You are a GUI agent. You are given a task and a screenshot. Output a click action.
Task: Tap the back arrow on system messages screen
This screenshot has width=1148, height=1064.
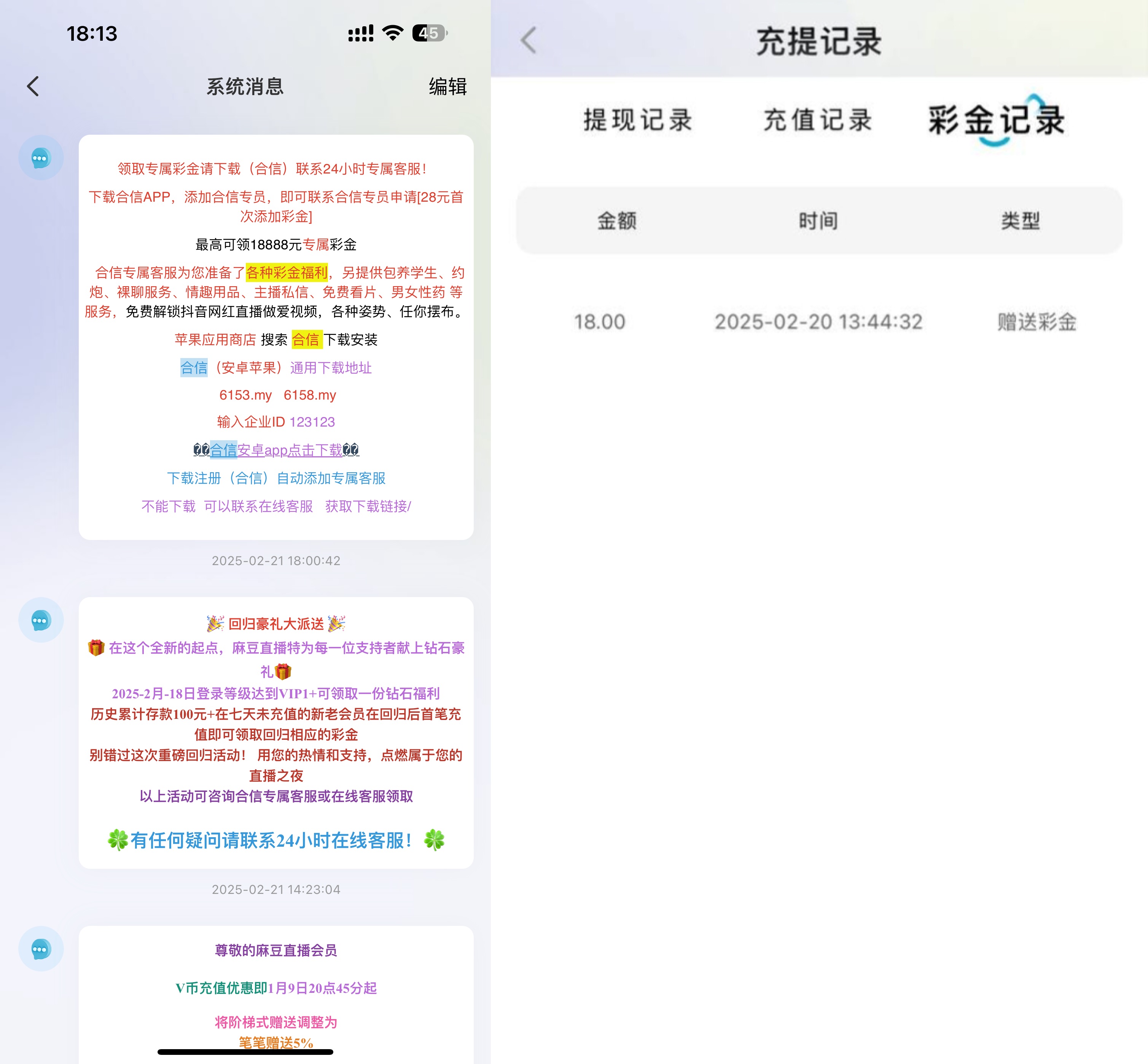33,86
